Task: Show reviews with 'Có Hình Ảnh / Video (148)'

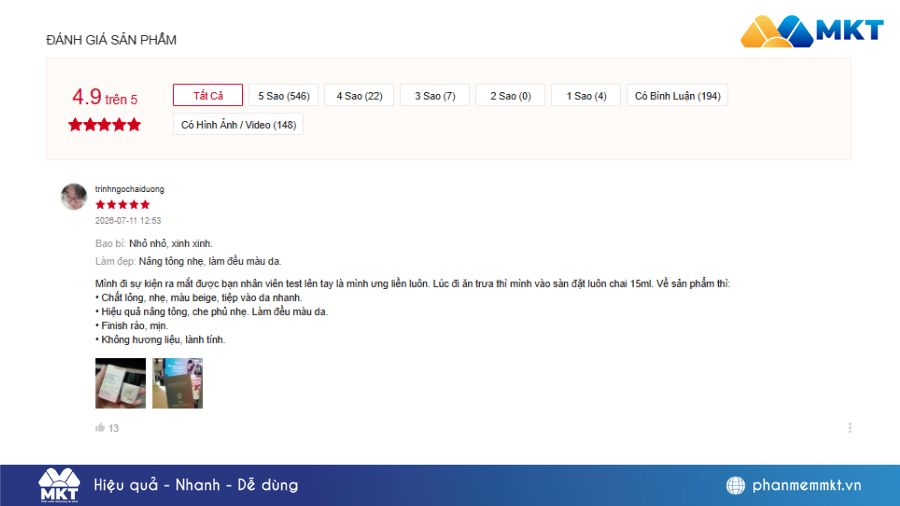Action: click(238, 124)
